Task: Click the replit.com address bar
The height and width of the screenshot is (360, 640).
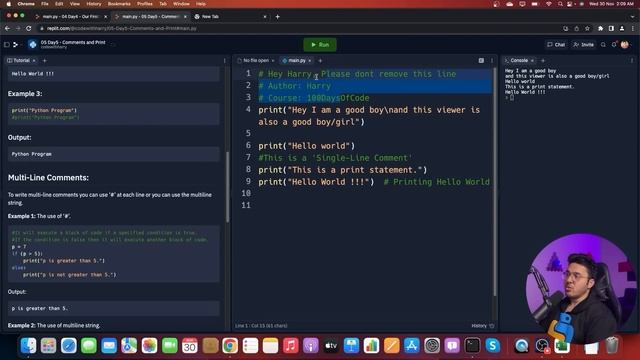Action: [300, 29]
